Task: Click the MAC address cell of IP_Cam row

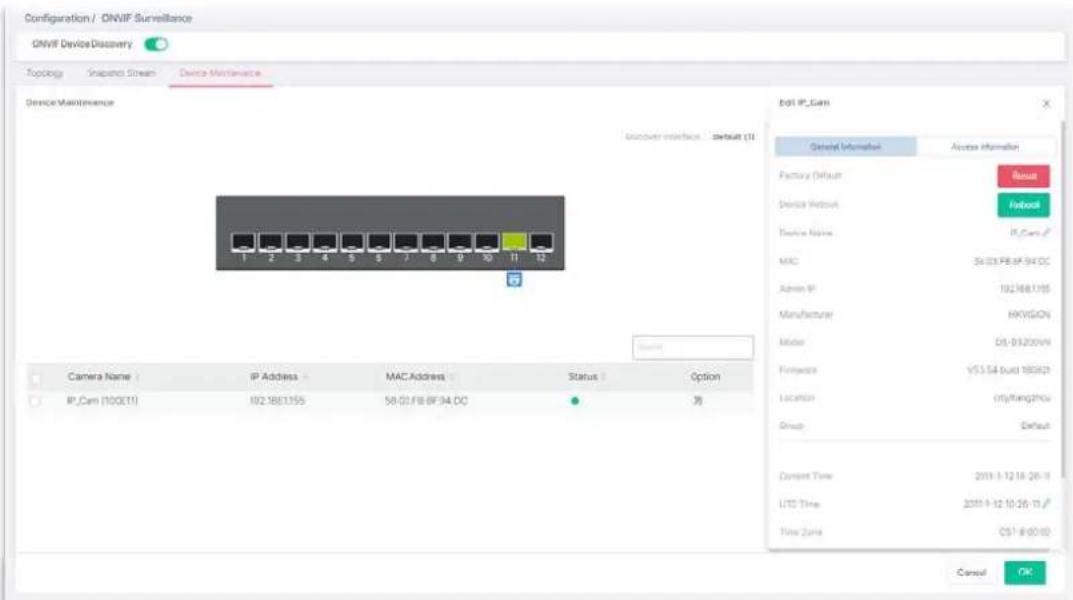Action: (x=426, y=401)
